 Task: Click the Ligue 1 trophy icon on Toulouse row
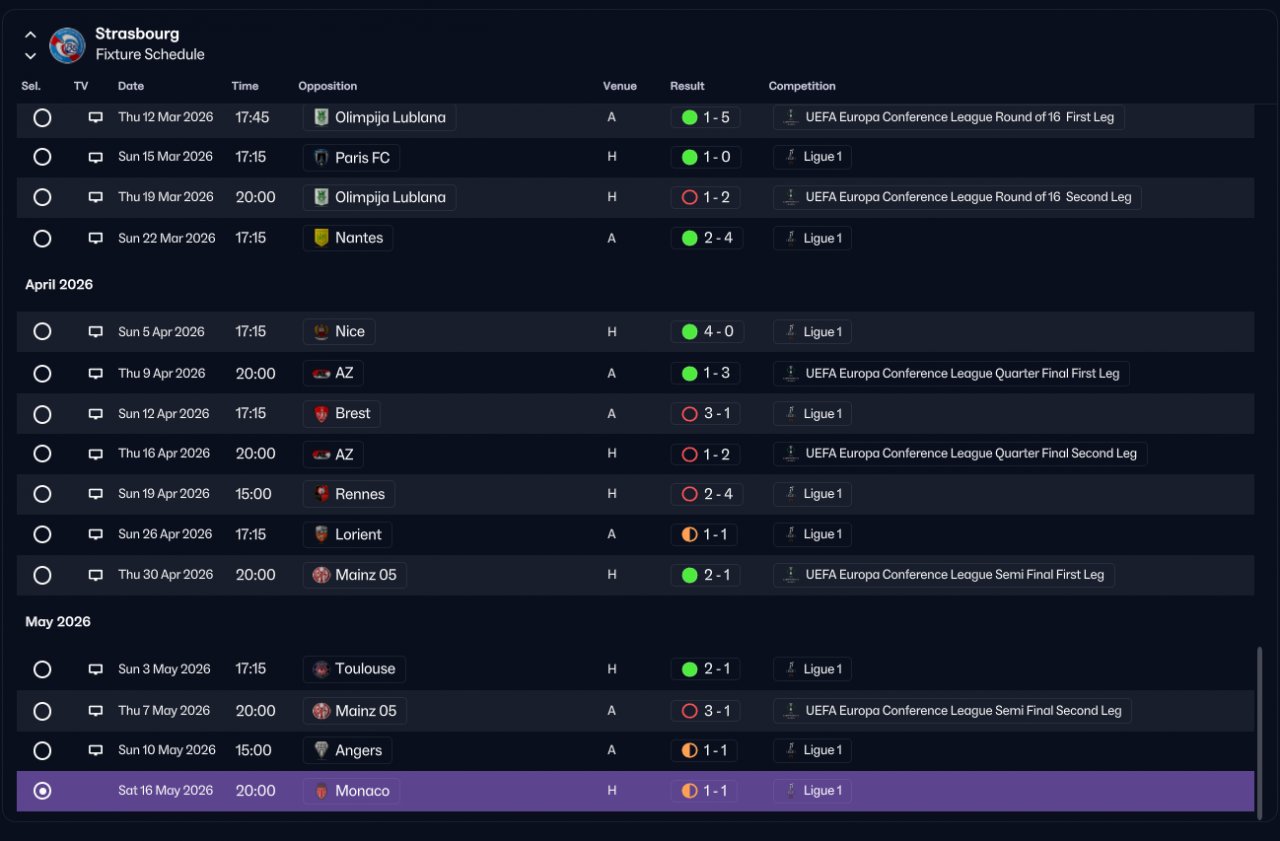point(790,669)
